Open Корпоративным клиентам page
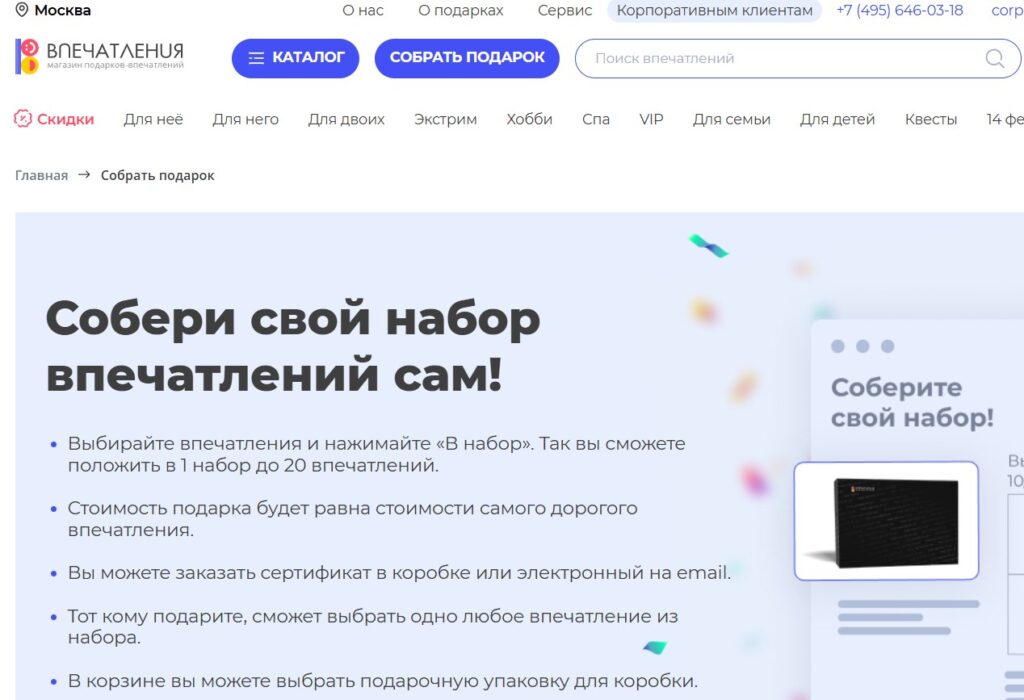Viewport: 1024px width, 700px height. coord(714,10)
